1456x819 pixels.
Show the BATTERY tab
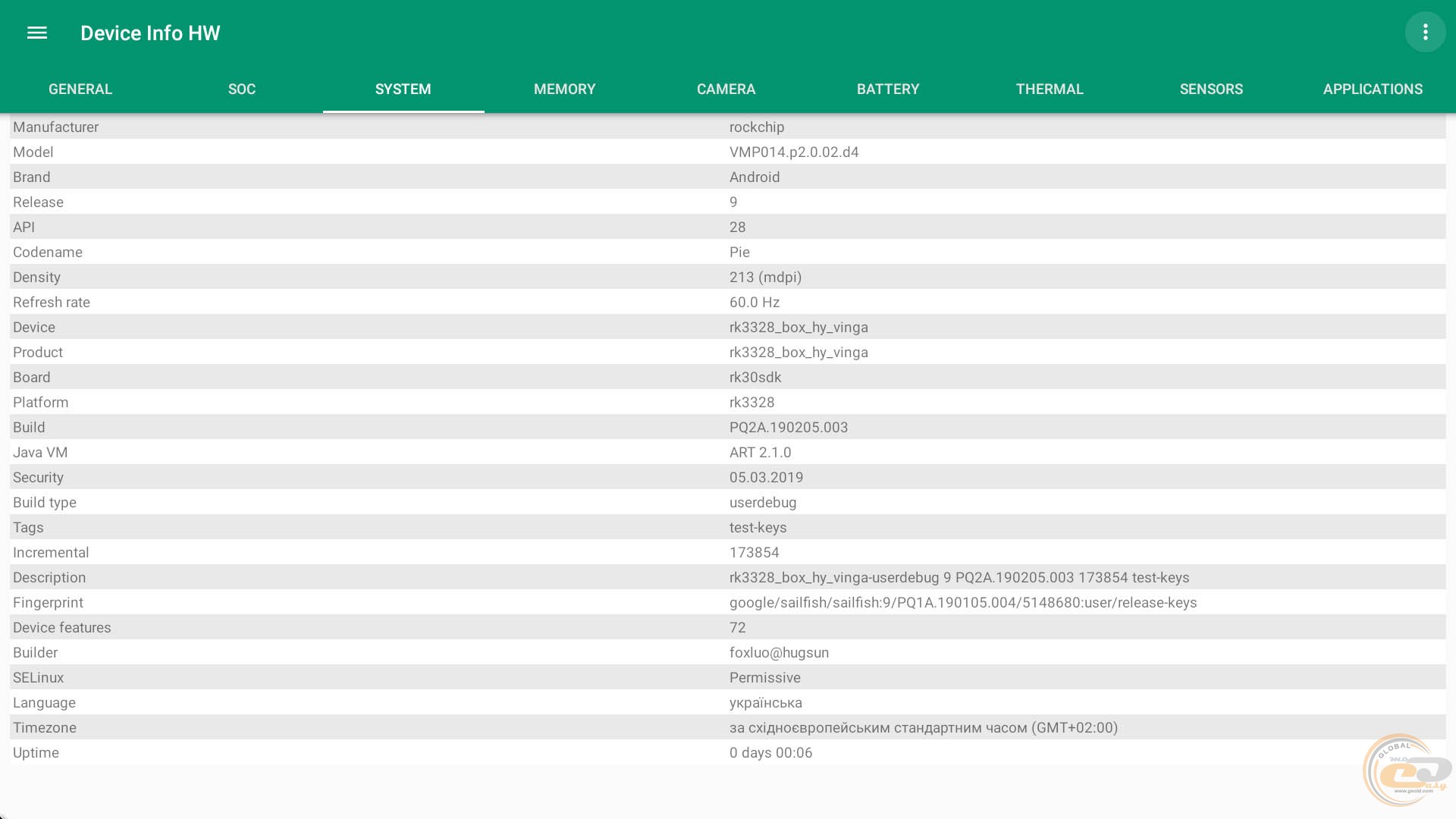click(x=887, y=89)
